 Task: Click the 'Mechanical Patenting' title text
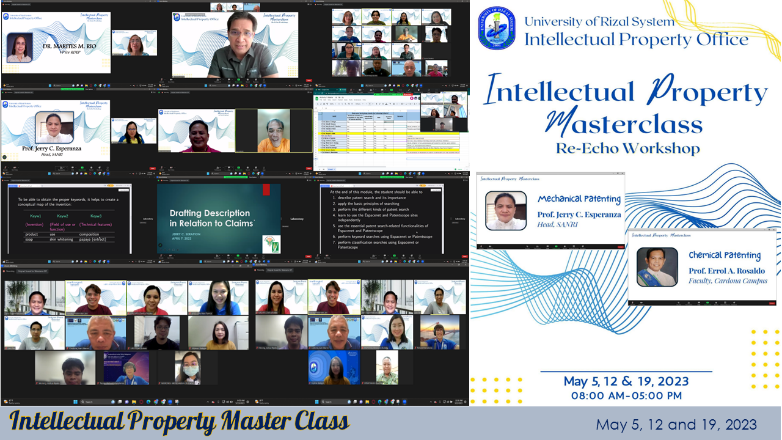click(x=579, y=199)
